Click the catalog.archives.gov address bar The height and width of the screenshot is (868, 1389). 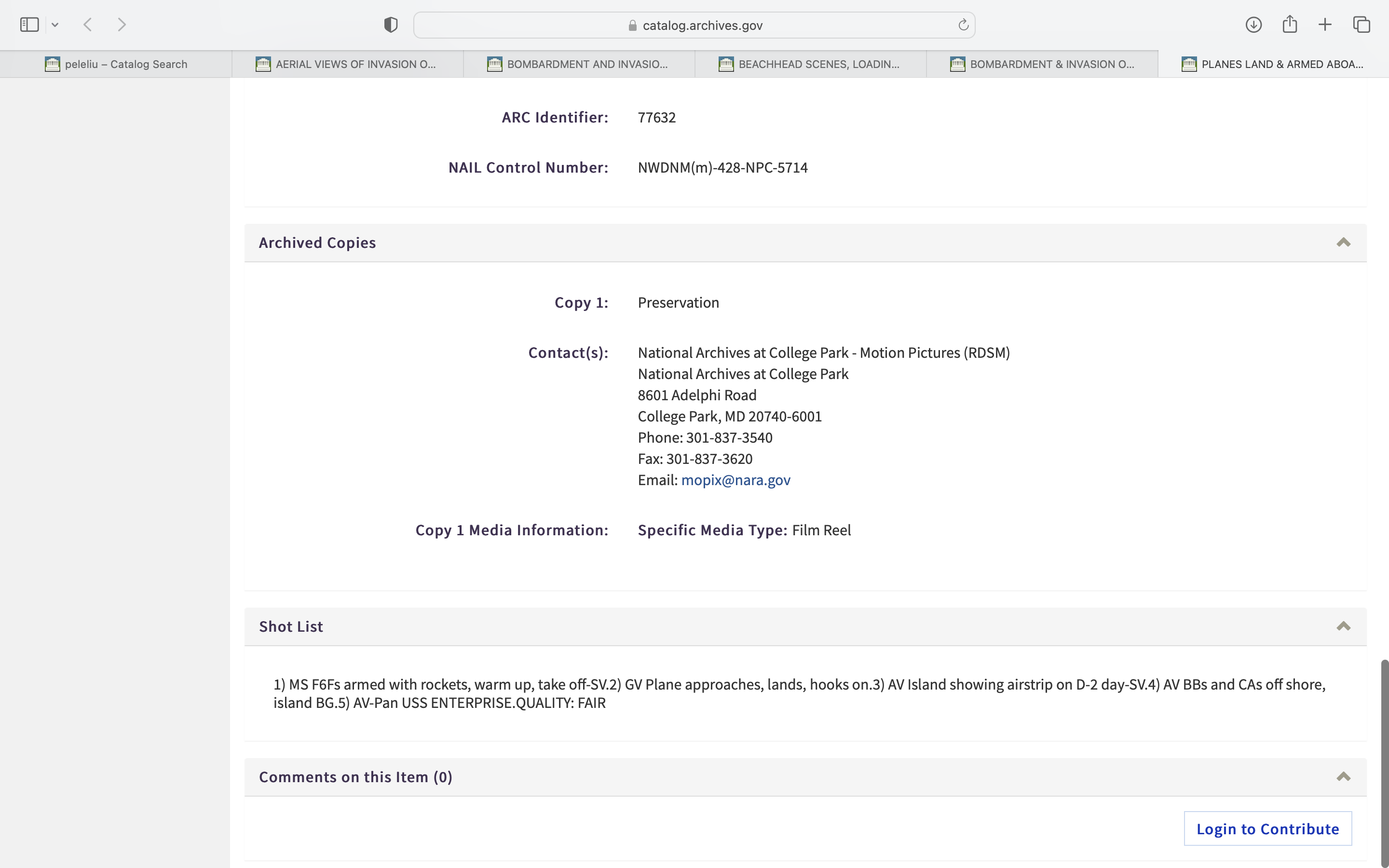pos(694,25)
